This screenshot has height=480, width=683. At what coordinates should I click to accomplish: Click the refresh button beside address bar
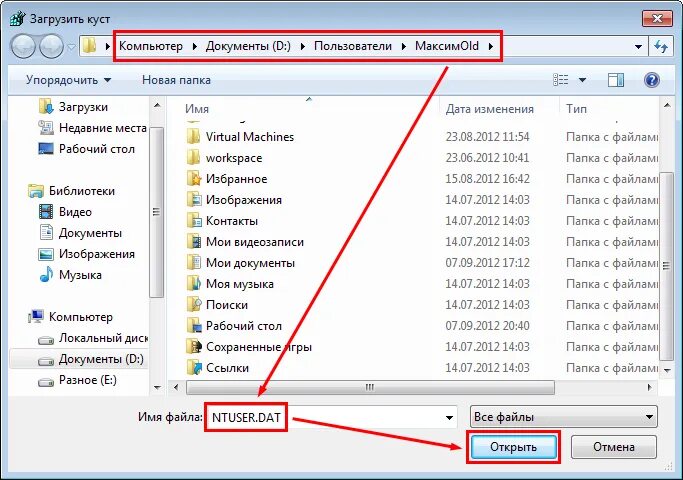[x=661, y=46]
